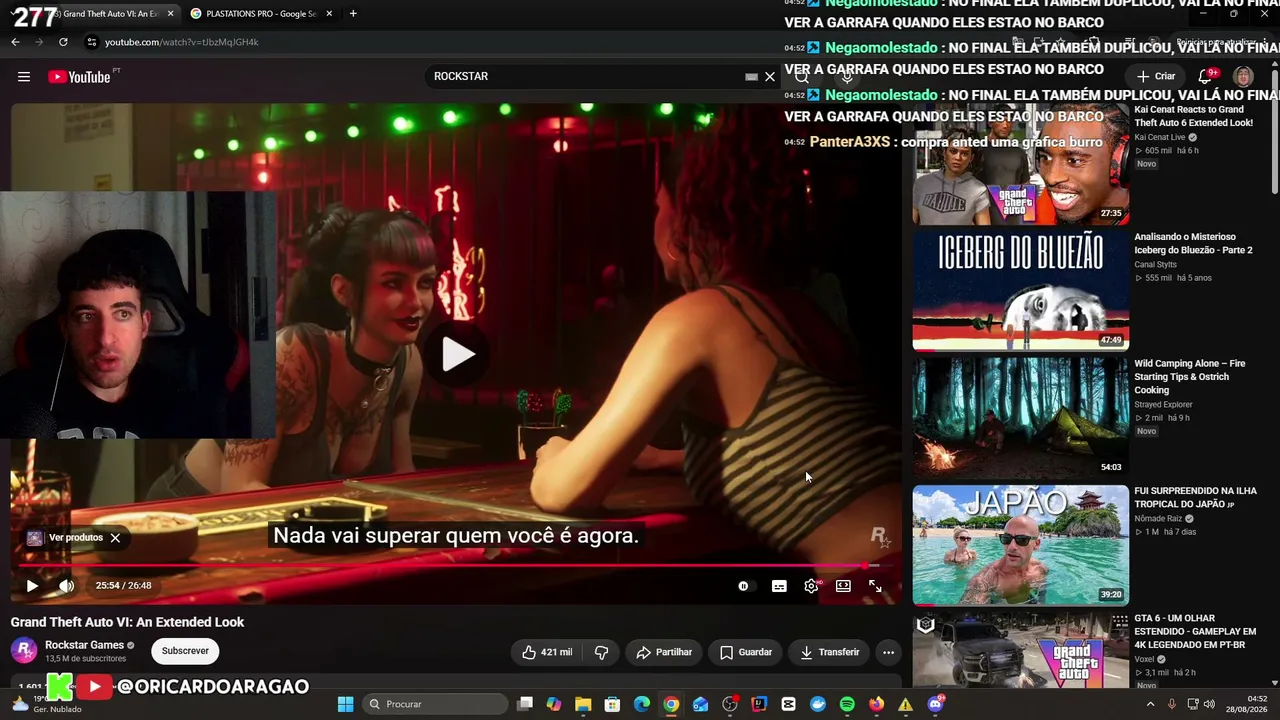The height and width of the screenshot is (720, 1280).
Task: Open Copilot from the taskbar
Action: (554, 704)
